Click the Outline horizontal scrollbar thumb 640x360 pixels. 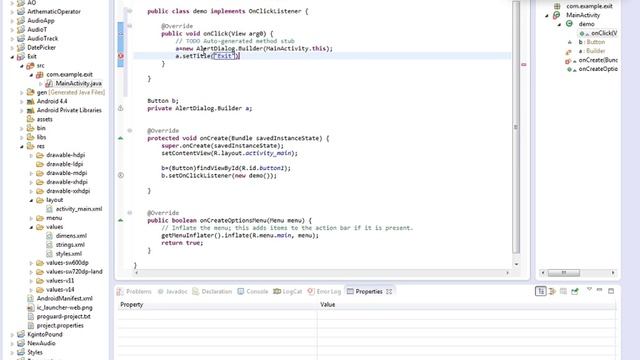(x=564, y=272)
